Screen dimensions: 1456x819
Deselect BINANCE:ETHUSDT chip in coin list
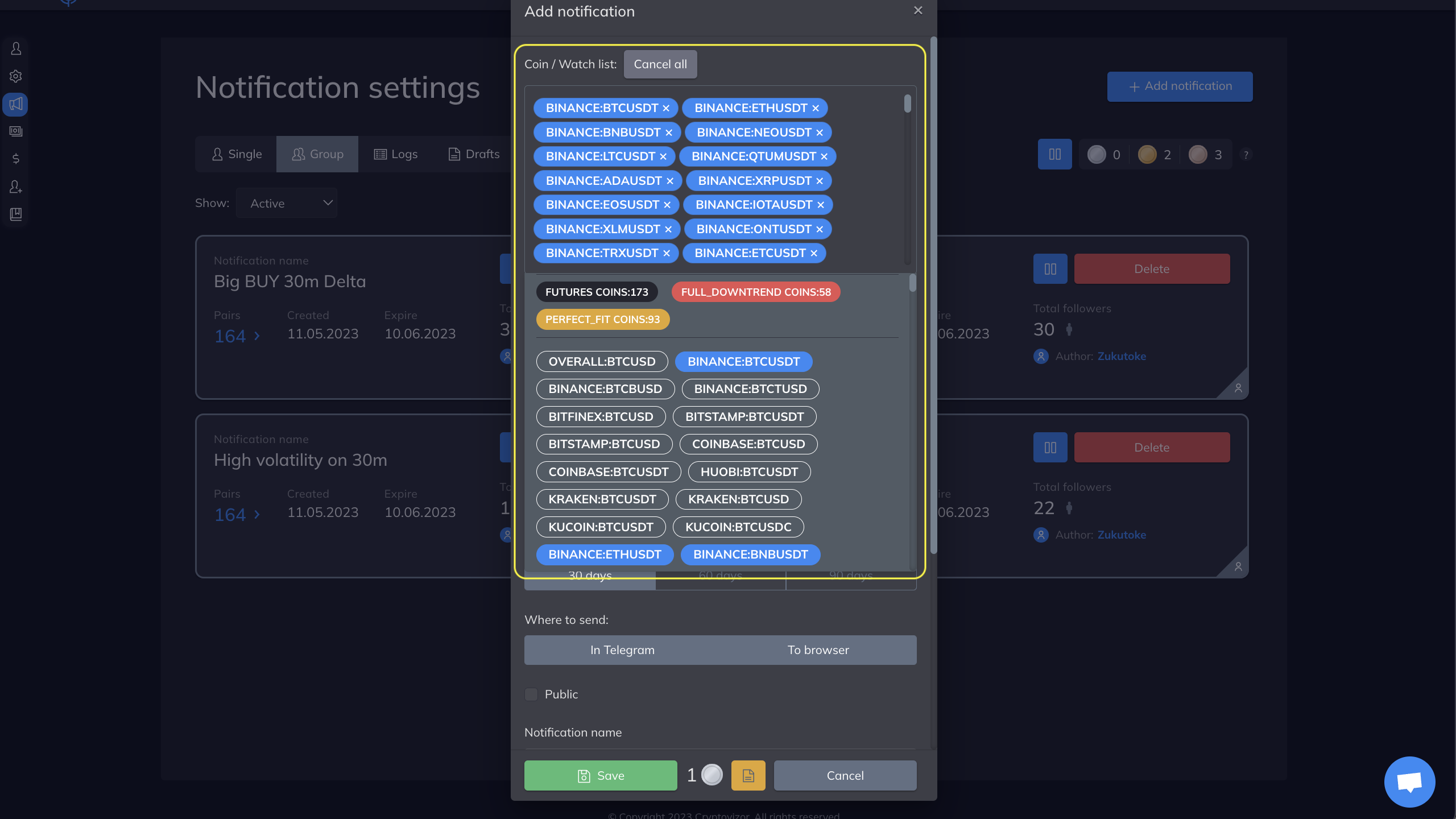pos(605,555)
